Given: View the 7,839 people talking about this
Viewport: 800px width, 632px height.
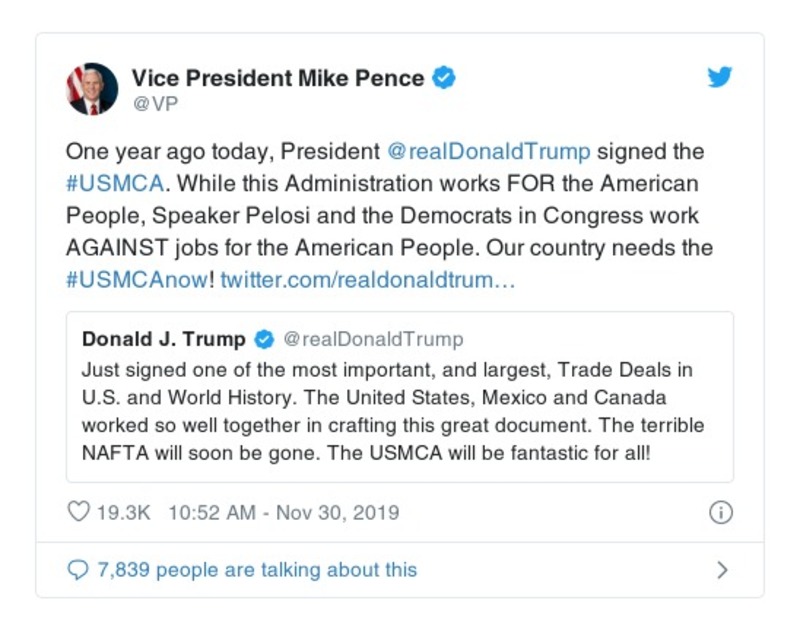Looking at the screenshot, I should coord(257,570).
